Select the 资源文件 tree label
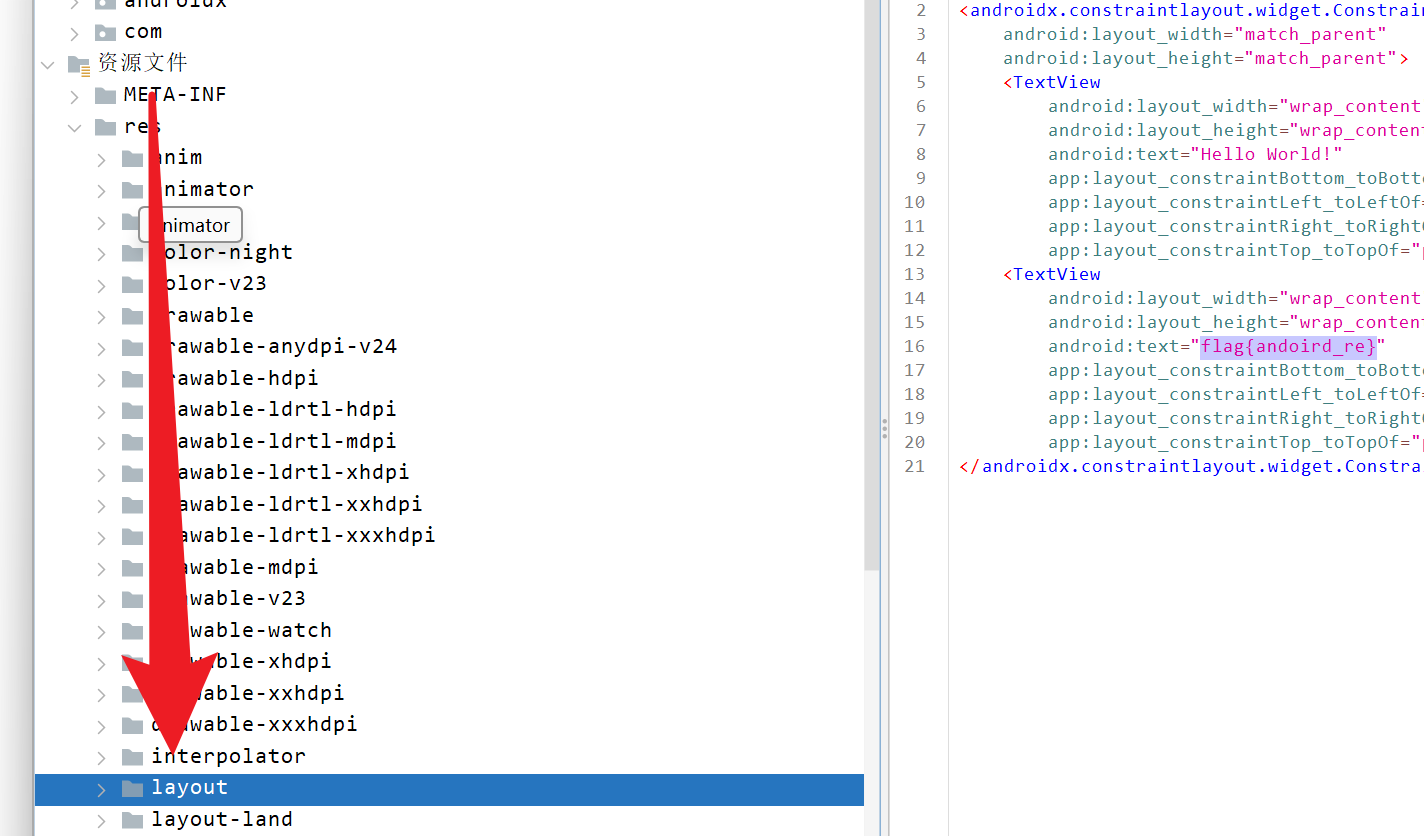1424x836 pixels. tap(142, 63)
